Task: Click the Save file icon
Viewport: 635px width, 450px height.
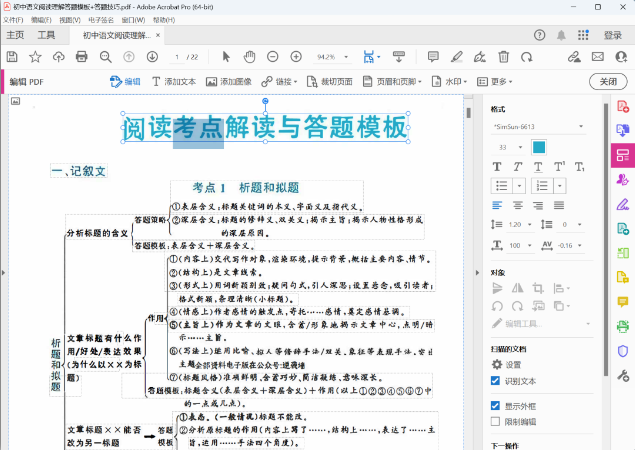Action: click(x=12, y=57)
